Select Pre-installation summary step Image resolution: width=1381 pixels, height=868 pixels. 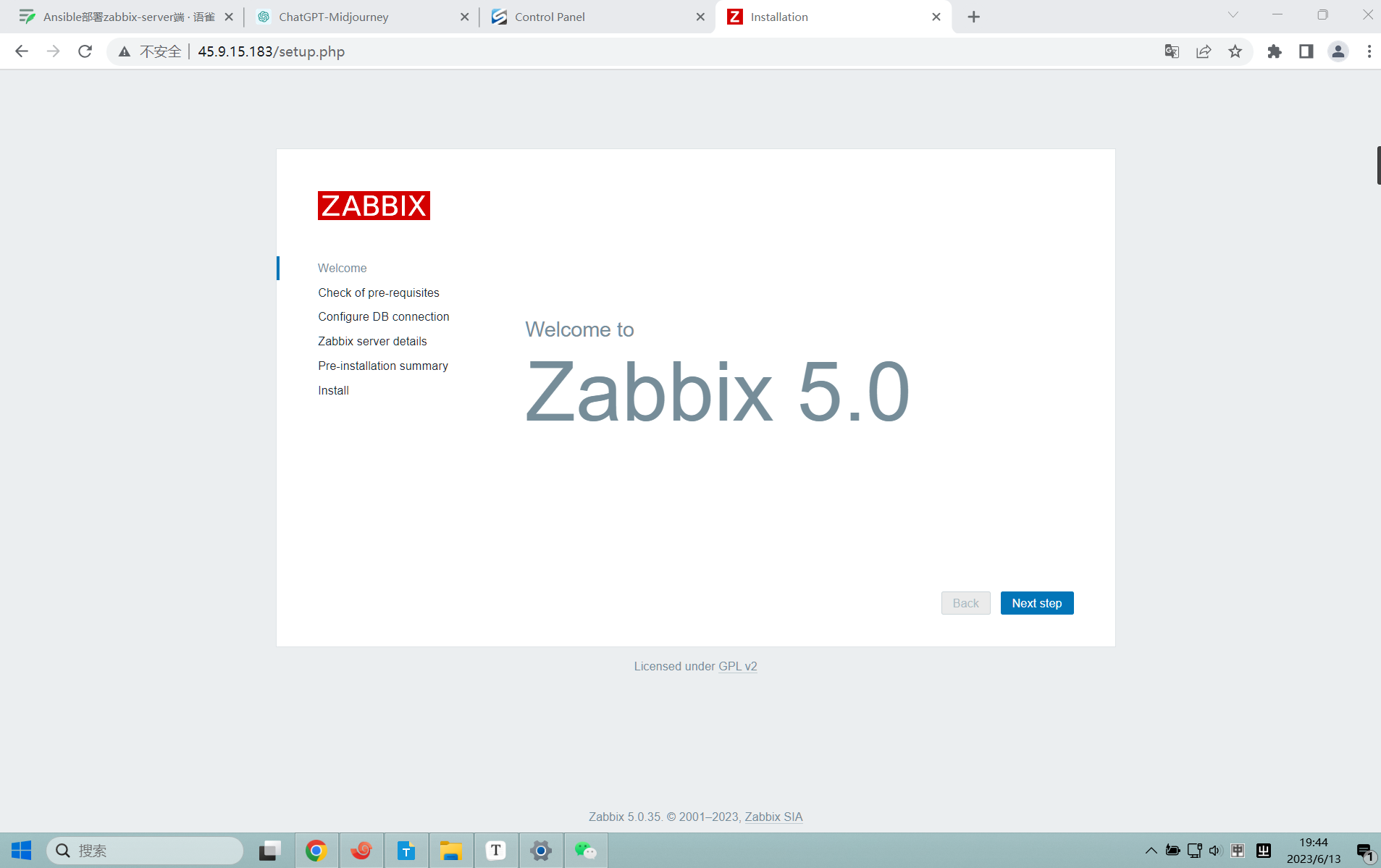[x=383, y=366]
